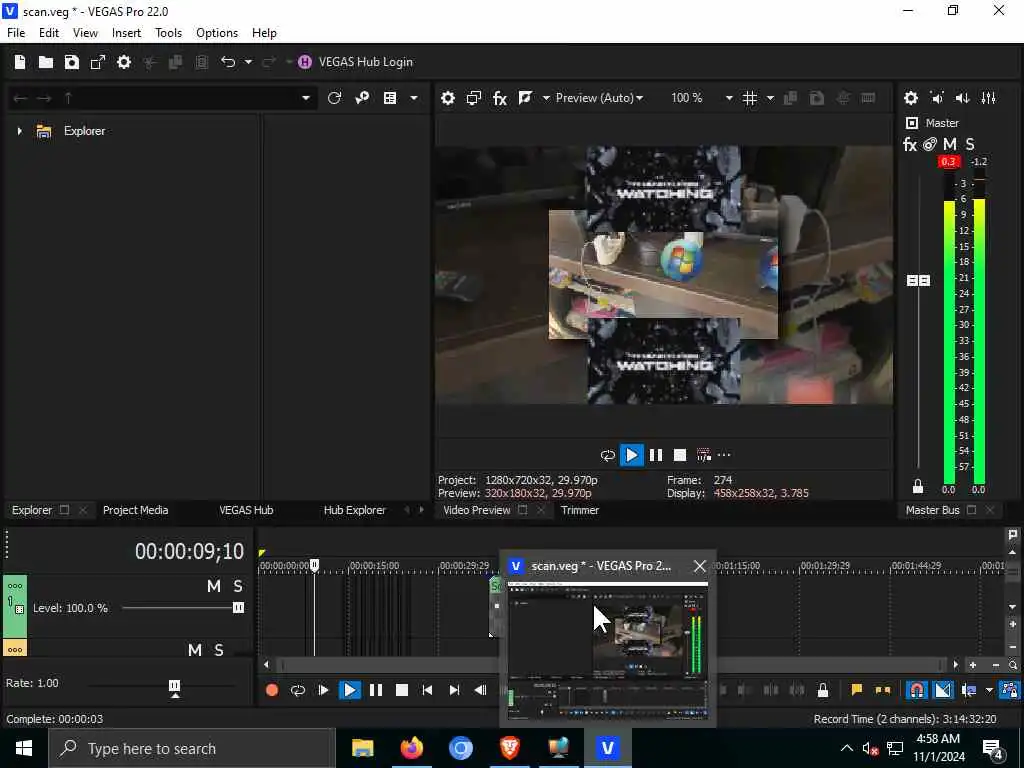Open the View menu

tap(85, 33)
